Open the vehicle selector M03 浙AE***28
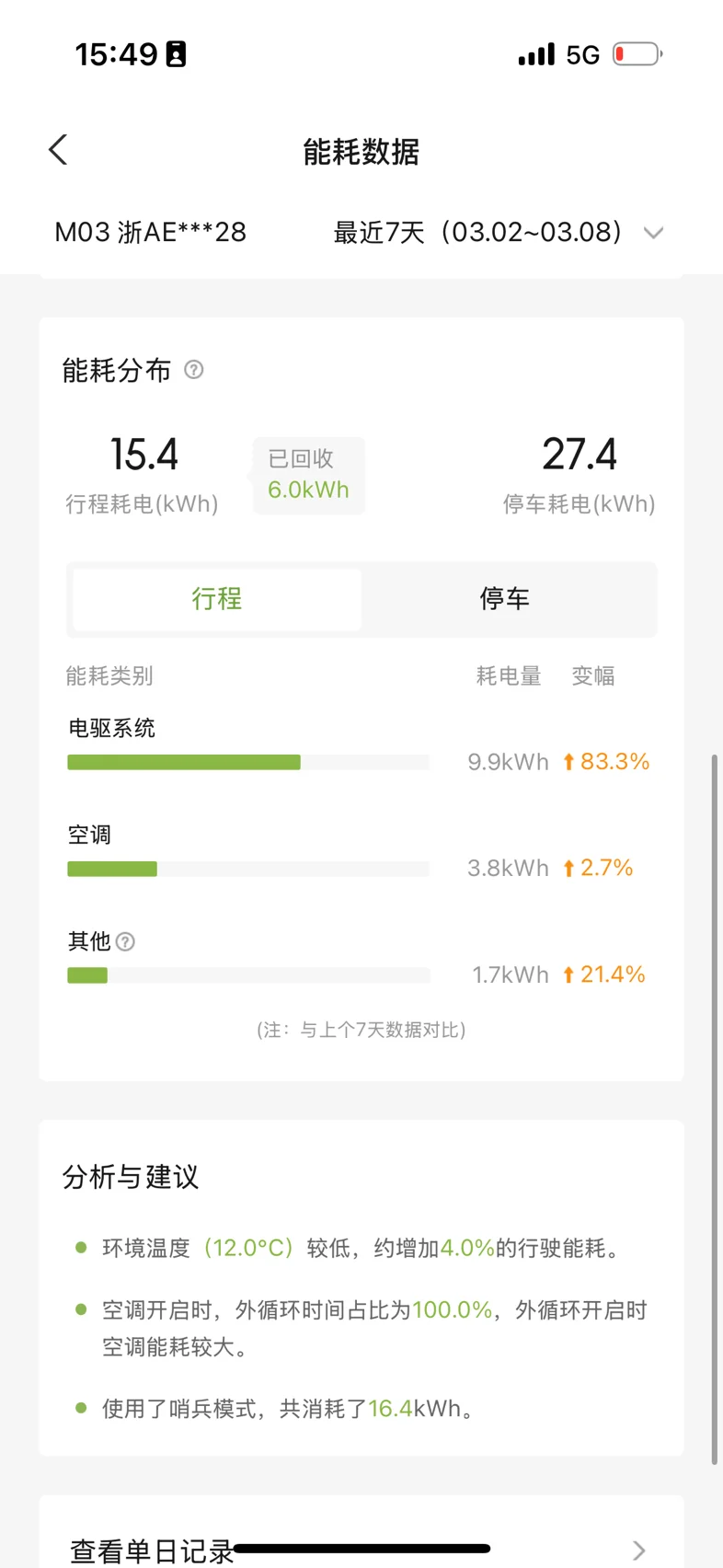This screenshot has width=723, height=1568. [151, 232]
